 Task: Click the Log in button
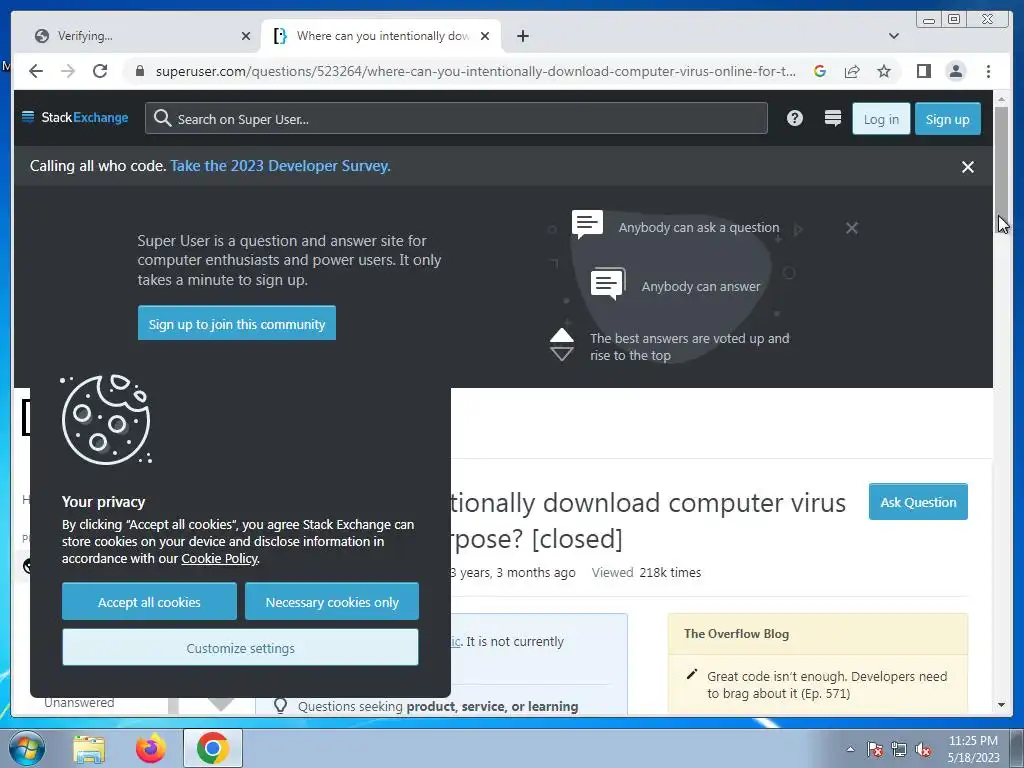tap(881, 119)
